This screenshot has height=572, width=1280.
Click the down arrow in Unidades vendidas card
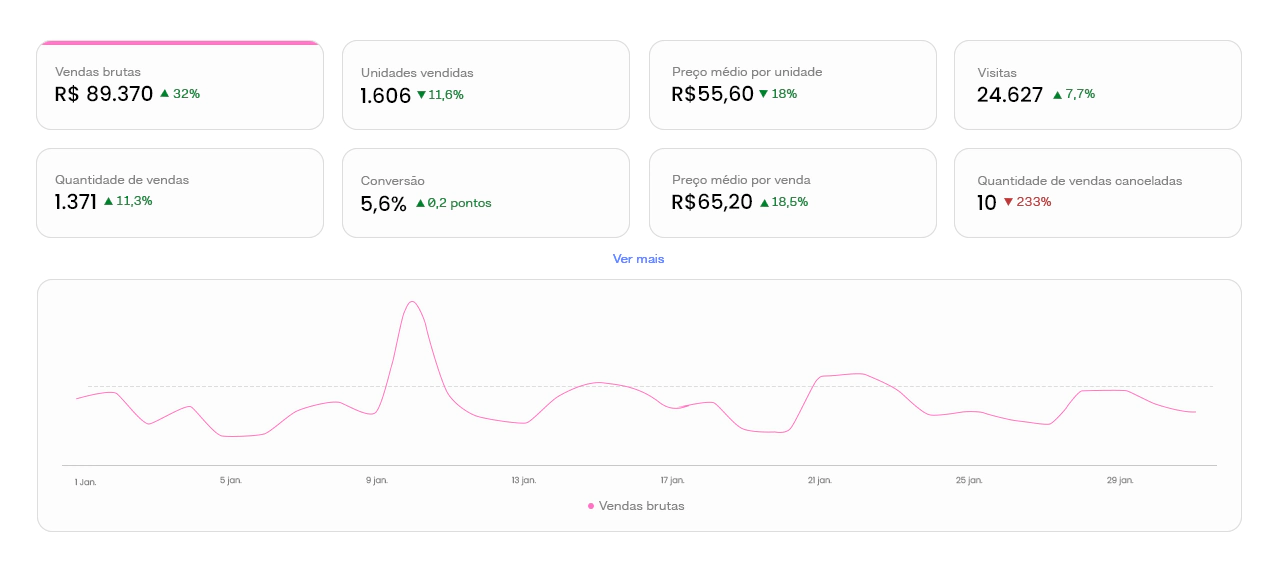[x=421, y=95]
